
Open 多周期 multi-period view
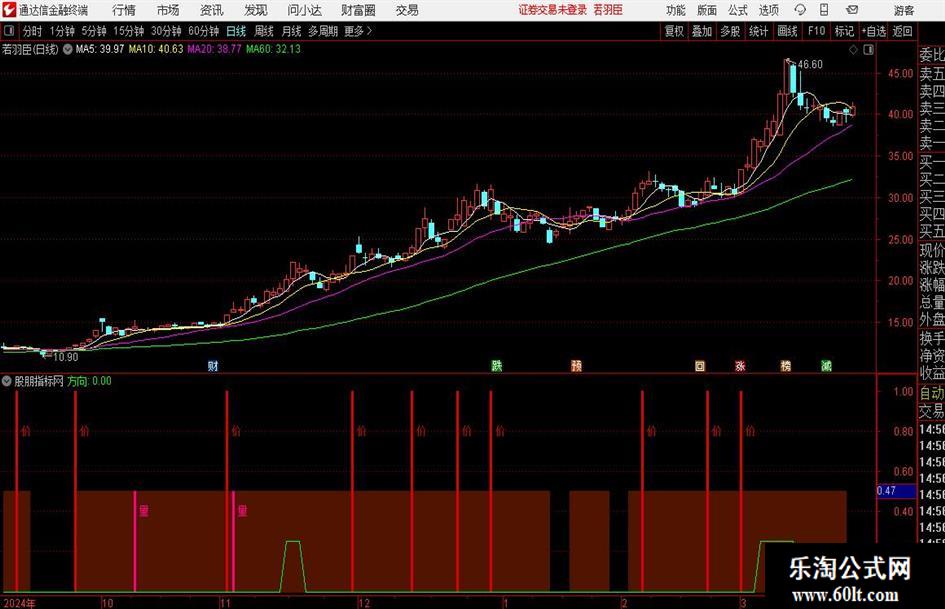[x=323, y=31]
